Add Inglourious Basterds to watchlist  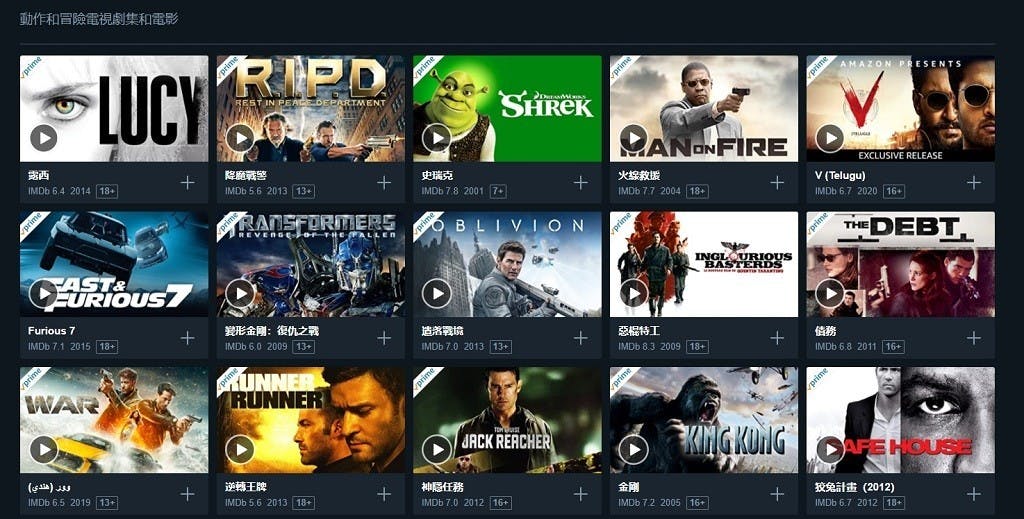coord(777,338)
